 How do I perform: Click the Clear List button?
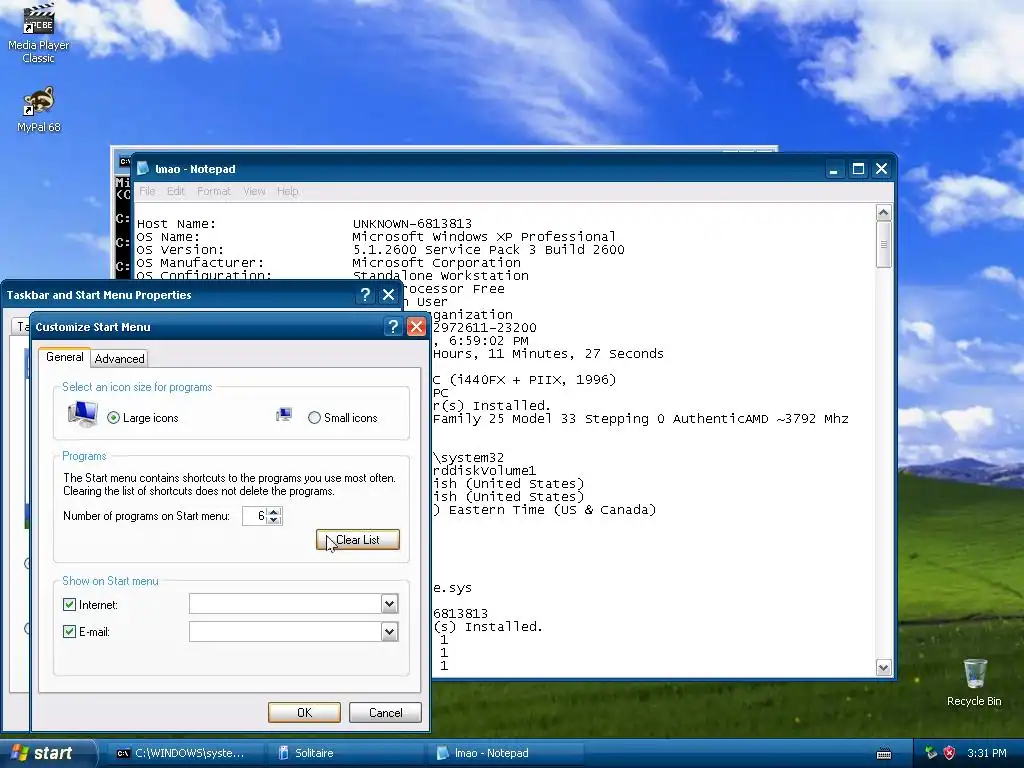point(358,540)
